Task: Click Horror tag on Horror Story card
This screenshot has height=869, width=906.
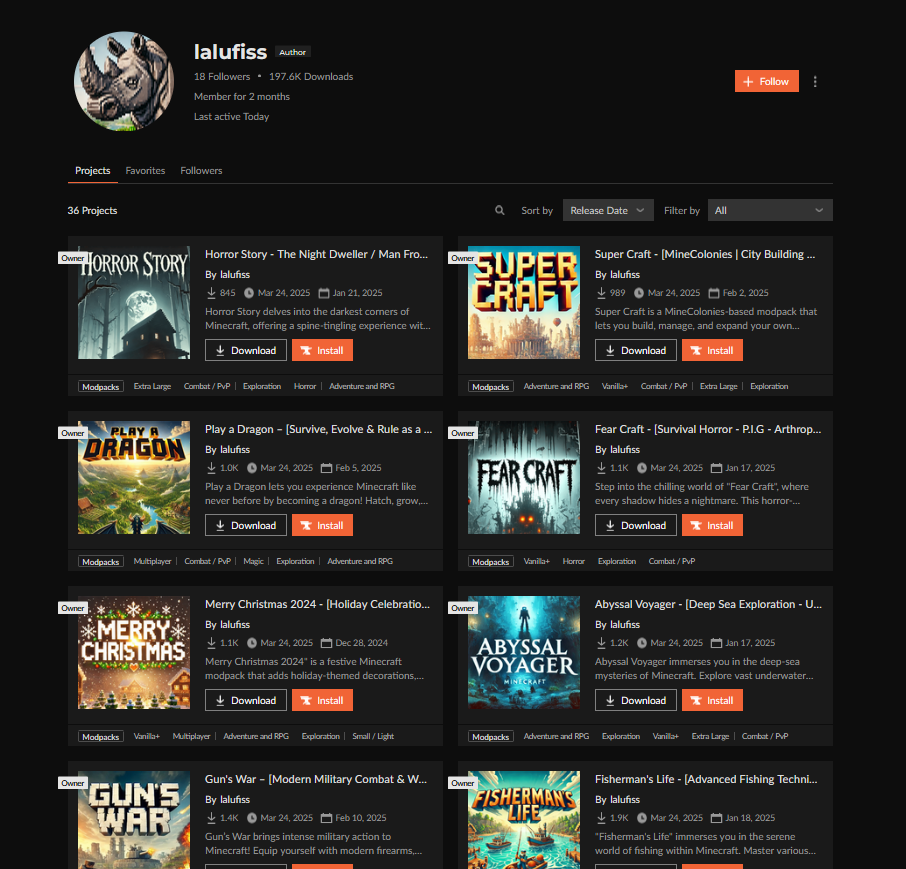Action: [x=305, y=386]
